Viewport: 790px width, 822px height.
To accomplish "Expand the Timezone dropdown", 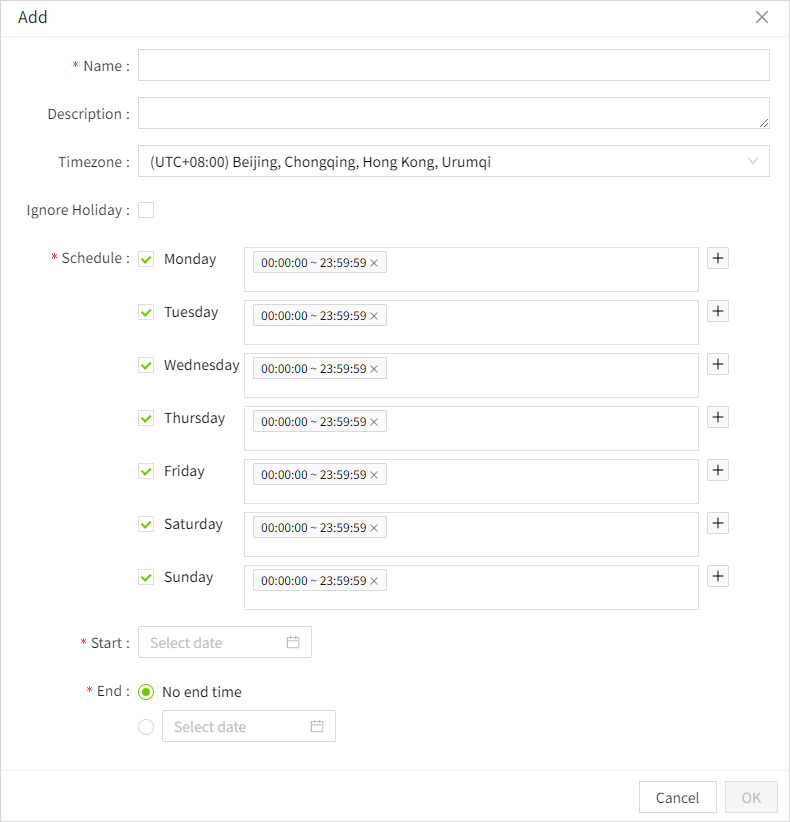I will point(453,161).
